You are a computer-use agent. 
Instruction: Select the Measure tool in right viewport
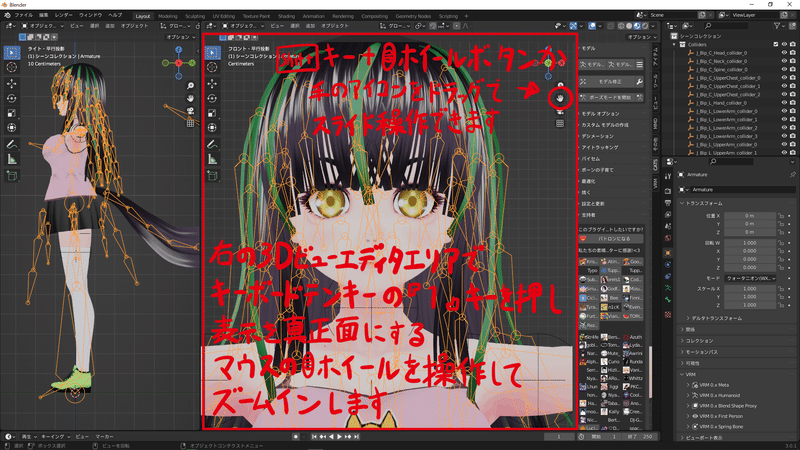[213, 160]
